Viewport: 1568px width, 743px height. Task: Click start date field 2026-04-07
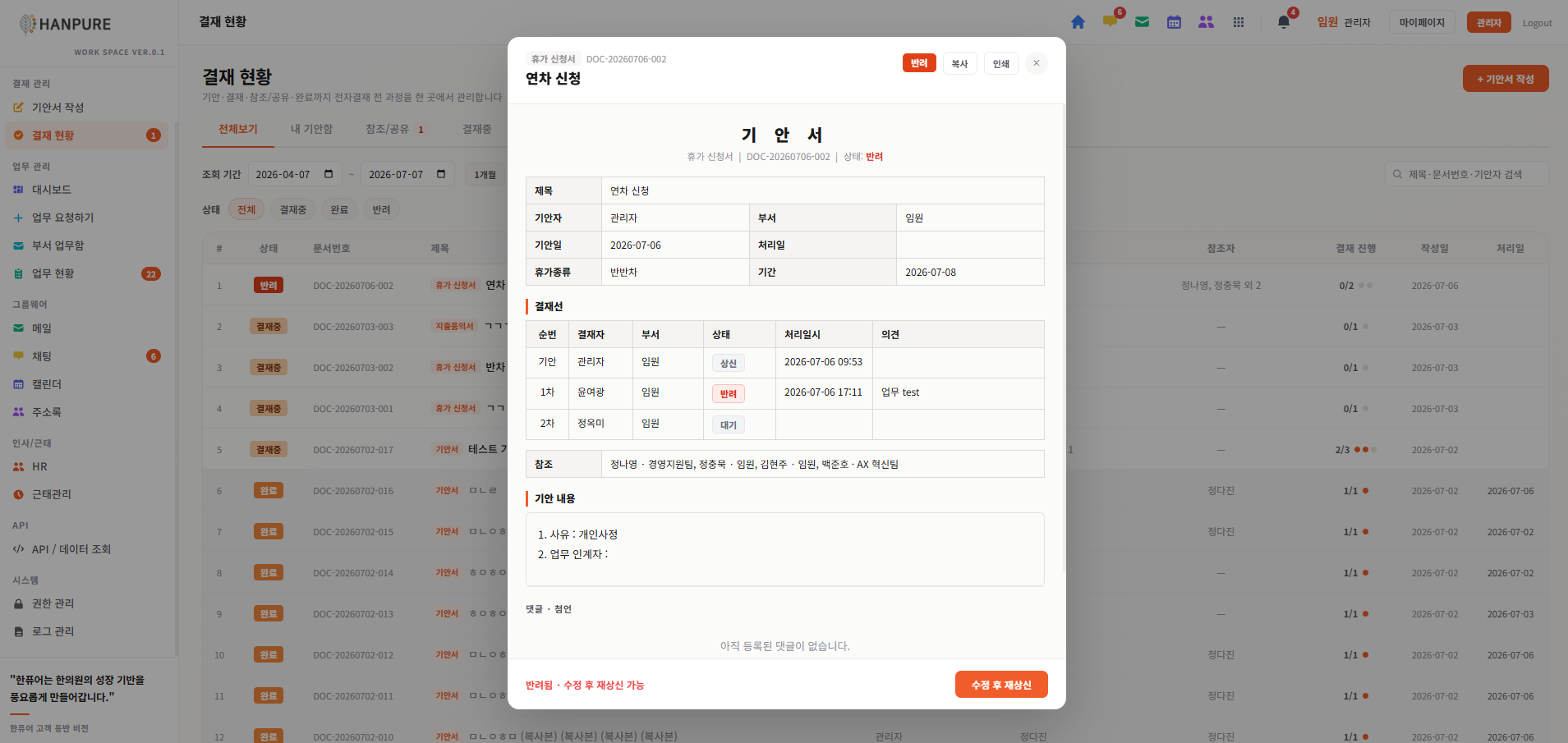(295, 174)
